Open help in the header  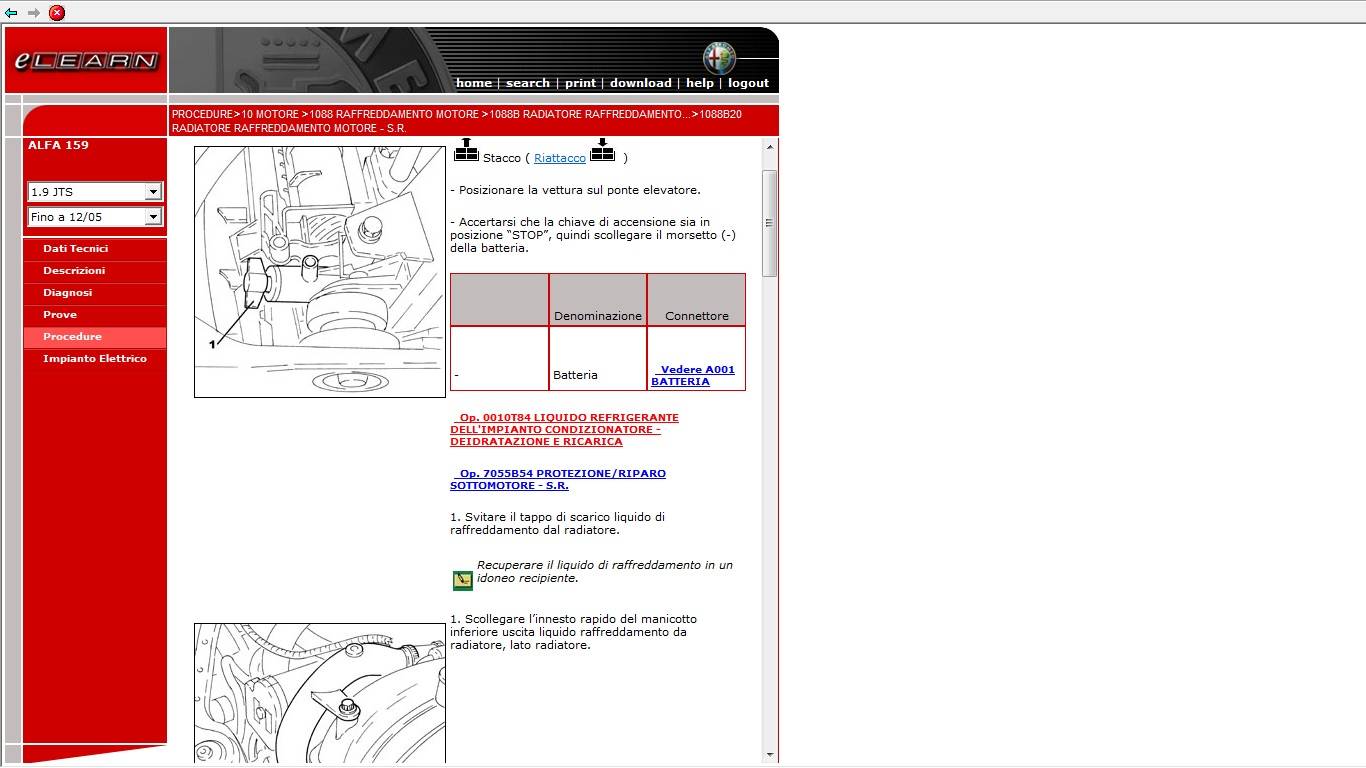pos(699,83)
